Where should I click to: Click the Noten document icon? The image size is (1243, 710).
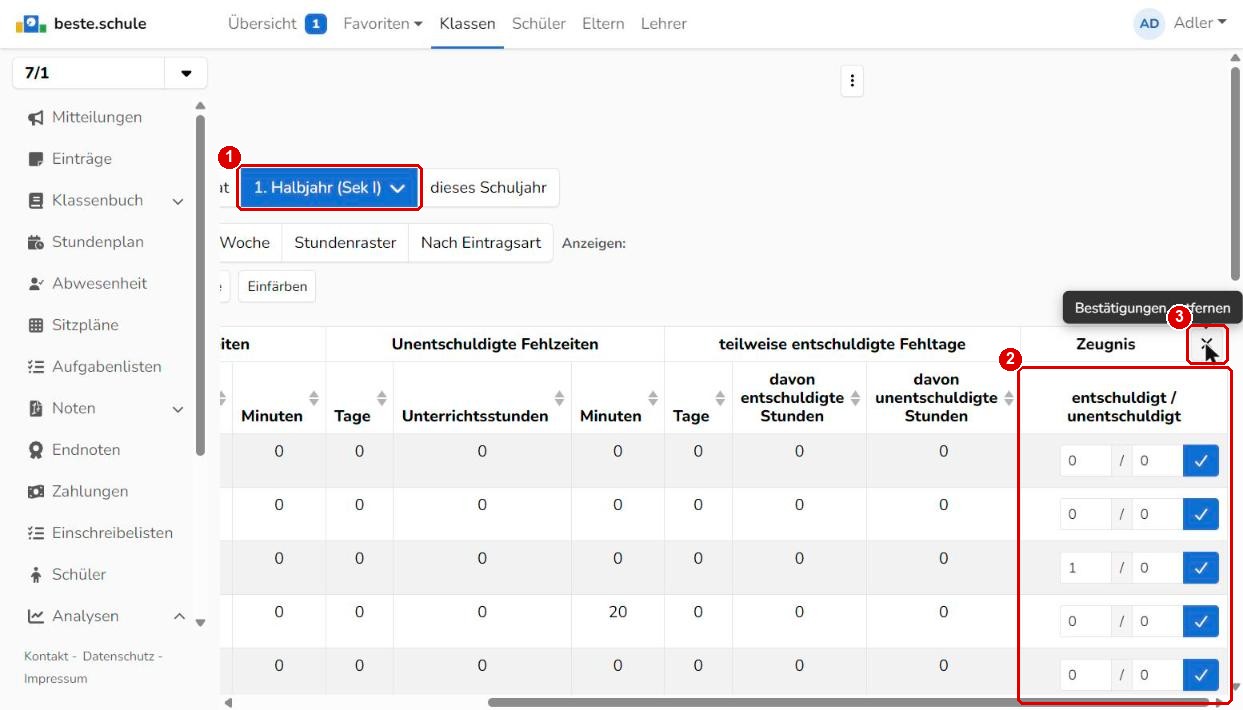(36, 408)
